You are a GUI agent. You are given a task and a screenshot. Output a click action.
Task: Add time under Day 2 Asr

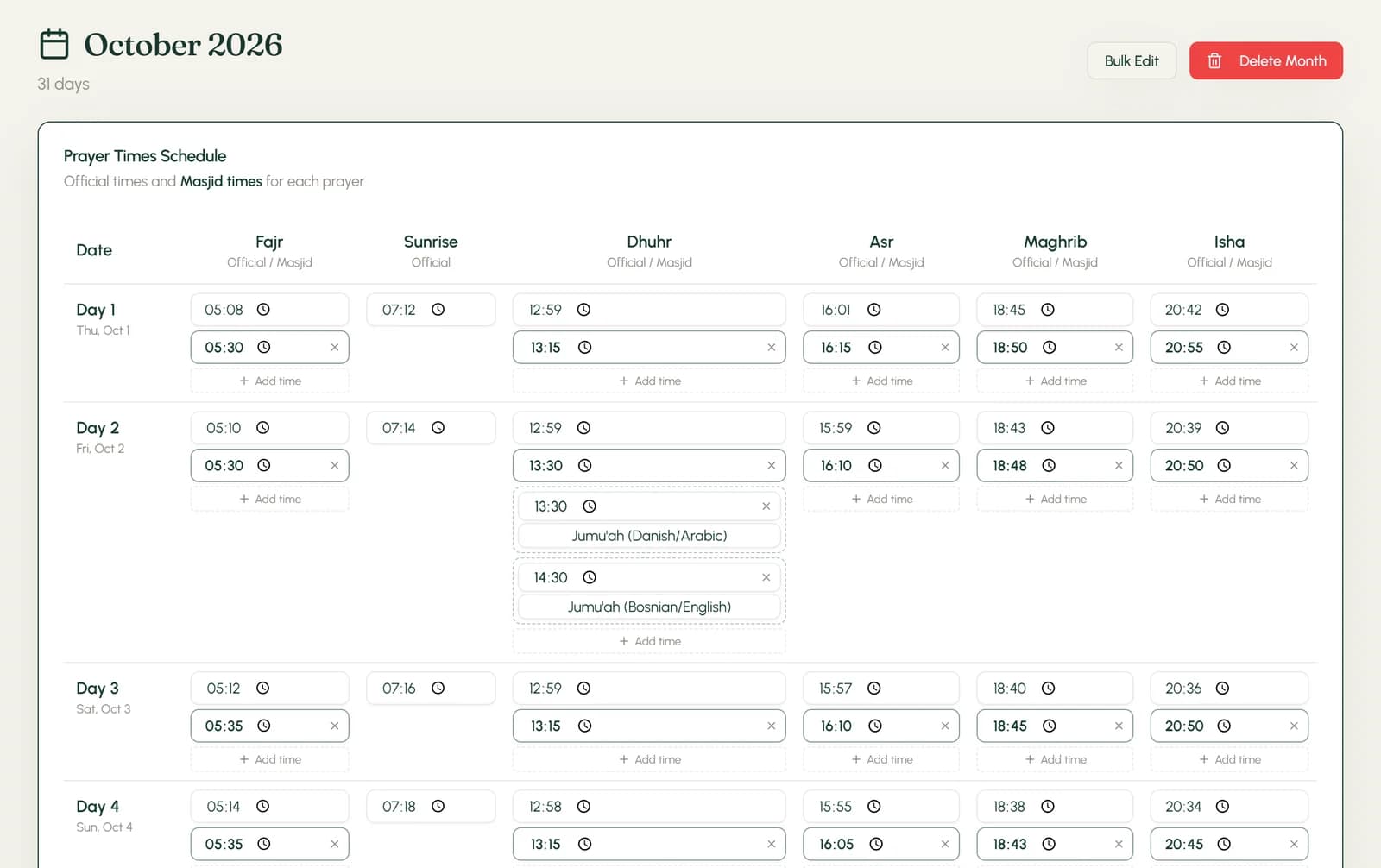[x=881, y=500]
